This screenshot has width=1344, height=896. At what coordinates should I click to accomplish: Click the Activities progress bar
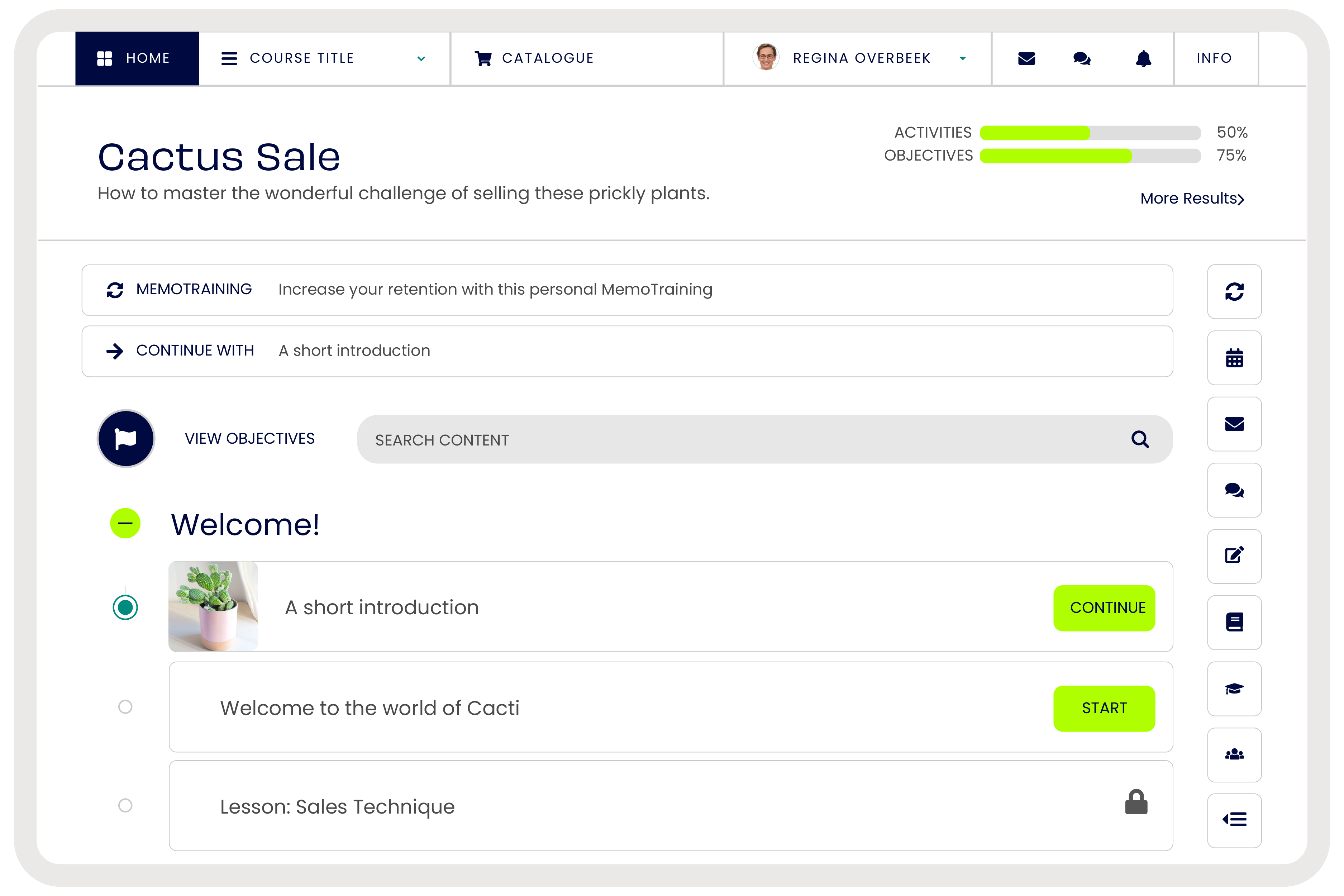point(1090,133)
